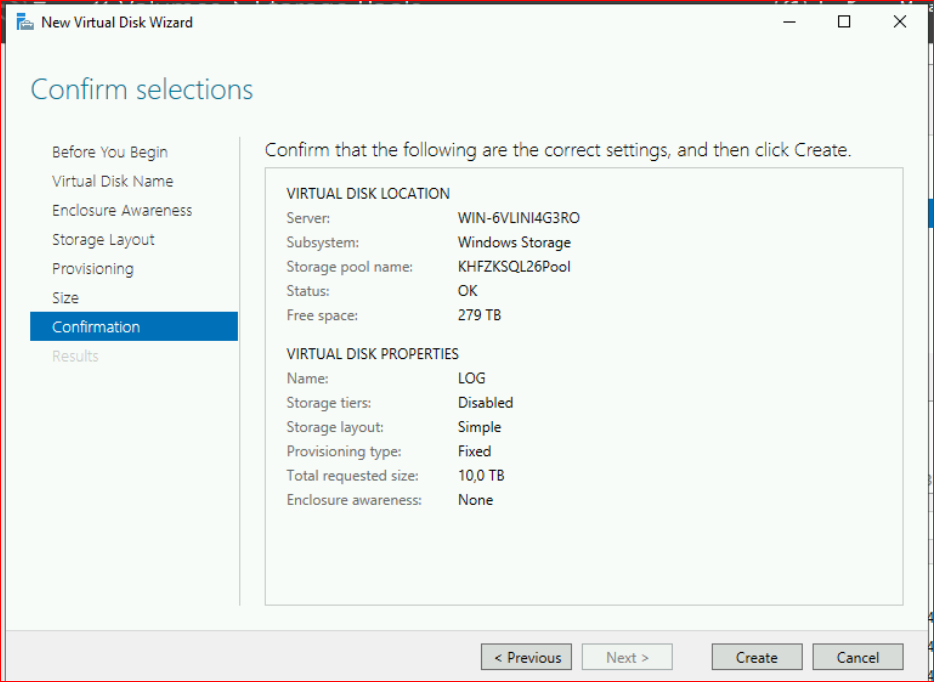Maximize the wizard window

[x=844, y=22]
